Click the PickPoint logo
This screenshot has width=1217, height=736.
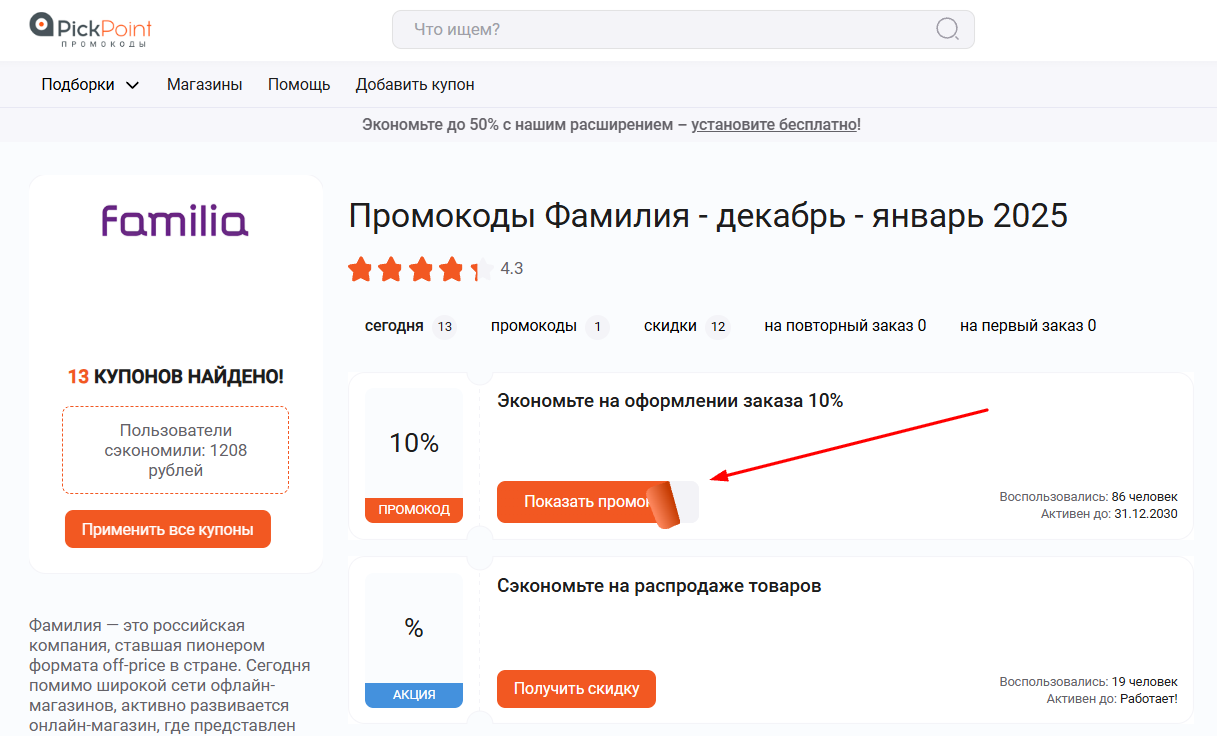(x=88, y=29)
